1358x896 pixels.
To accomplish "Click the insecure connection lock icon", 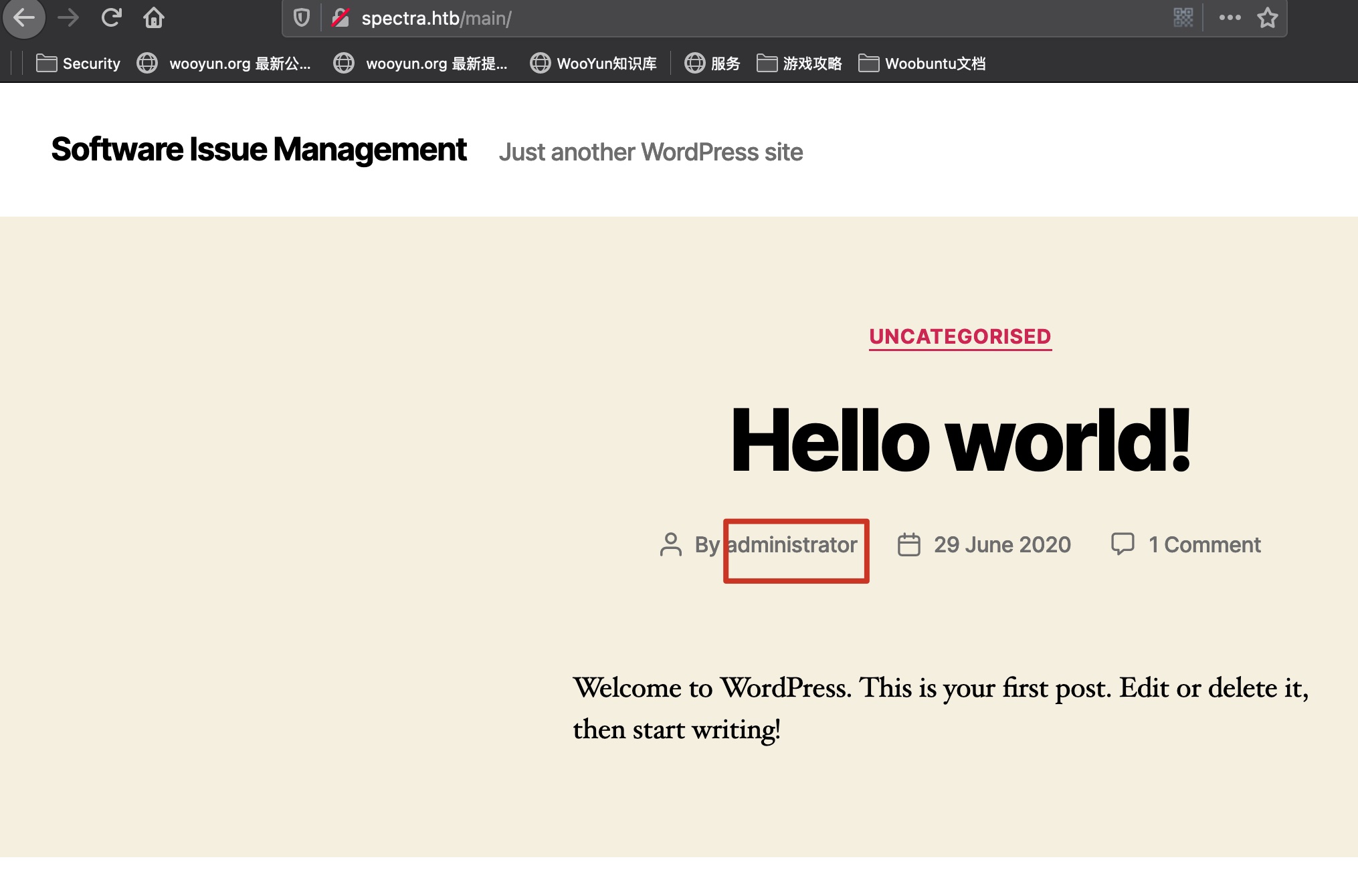I will click(341, 18).
